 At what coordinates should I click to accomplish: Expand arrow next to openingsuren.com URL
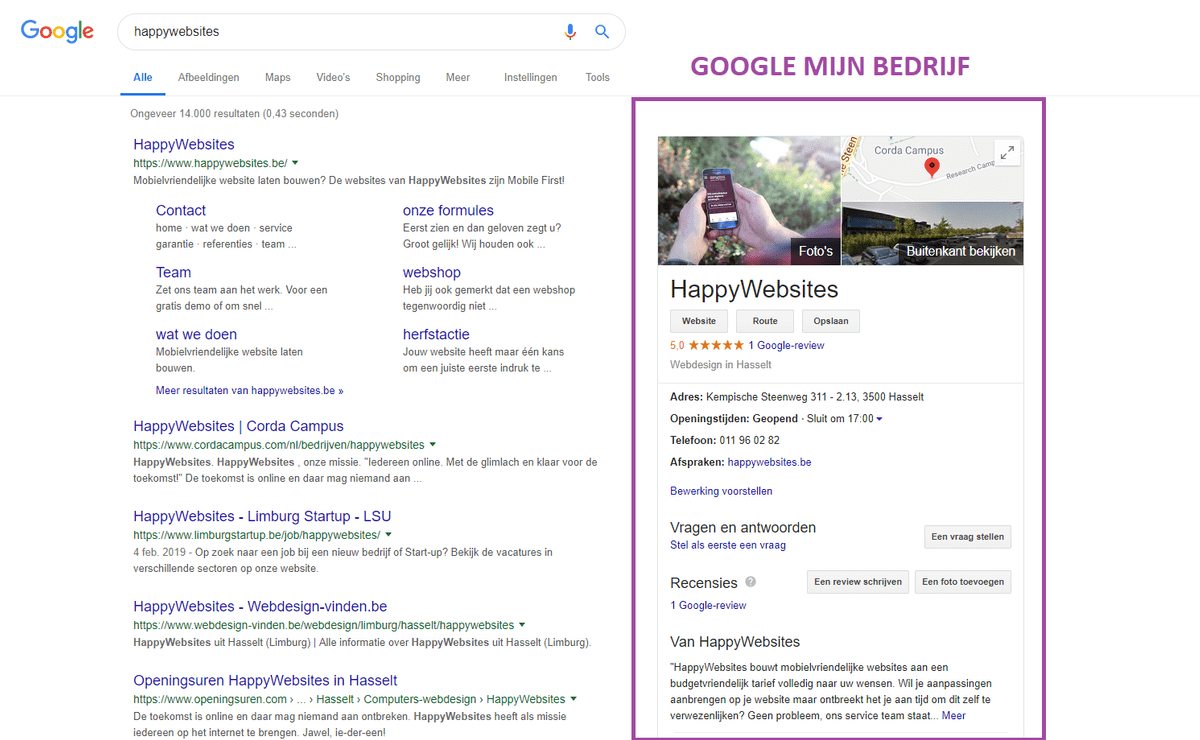click(574, 698)
